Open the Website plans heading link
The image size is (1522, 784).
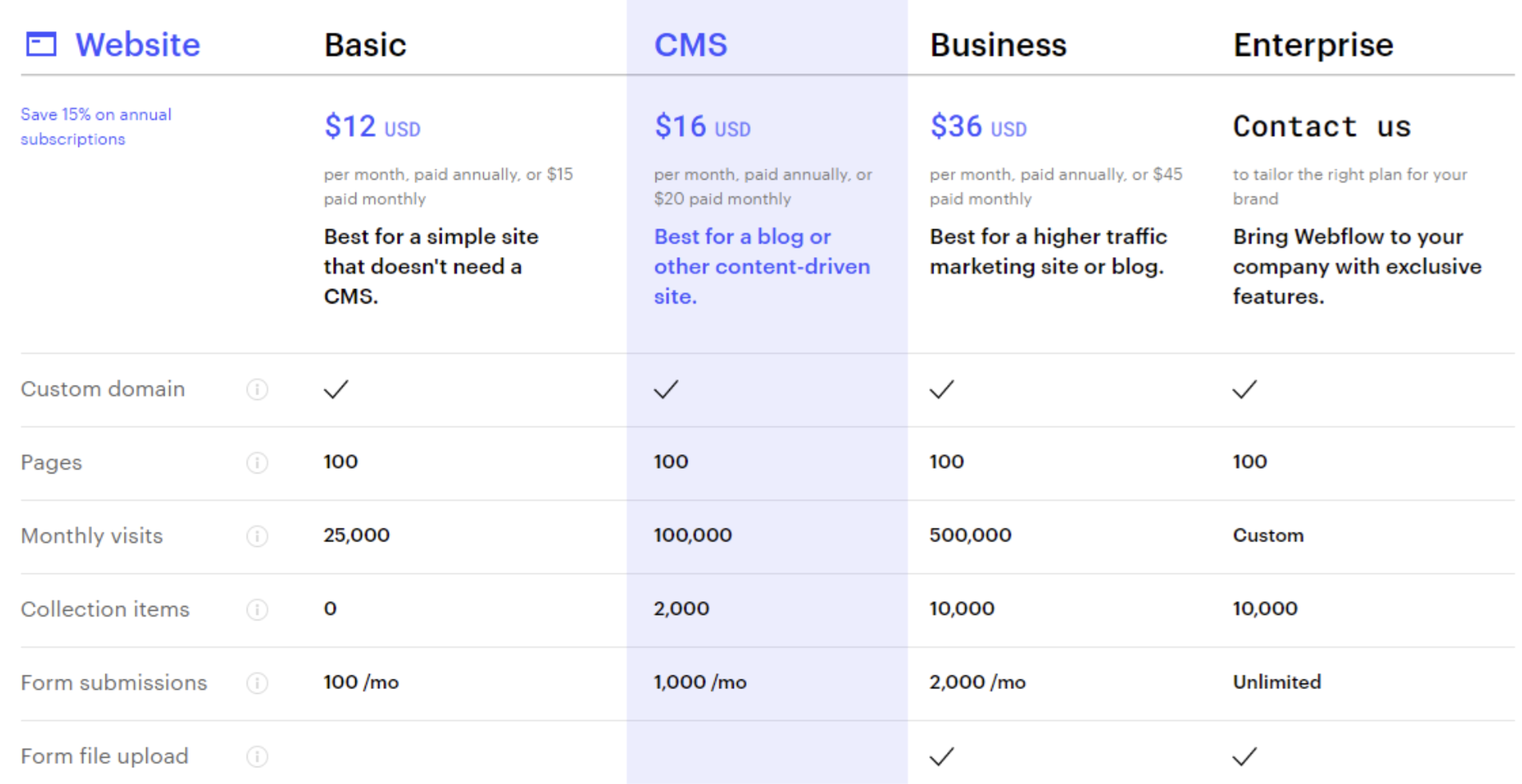(x=137, y=46)
